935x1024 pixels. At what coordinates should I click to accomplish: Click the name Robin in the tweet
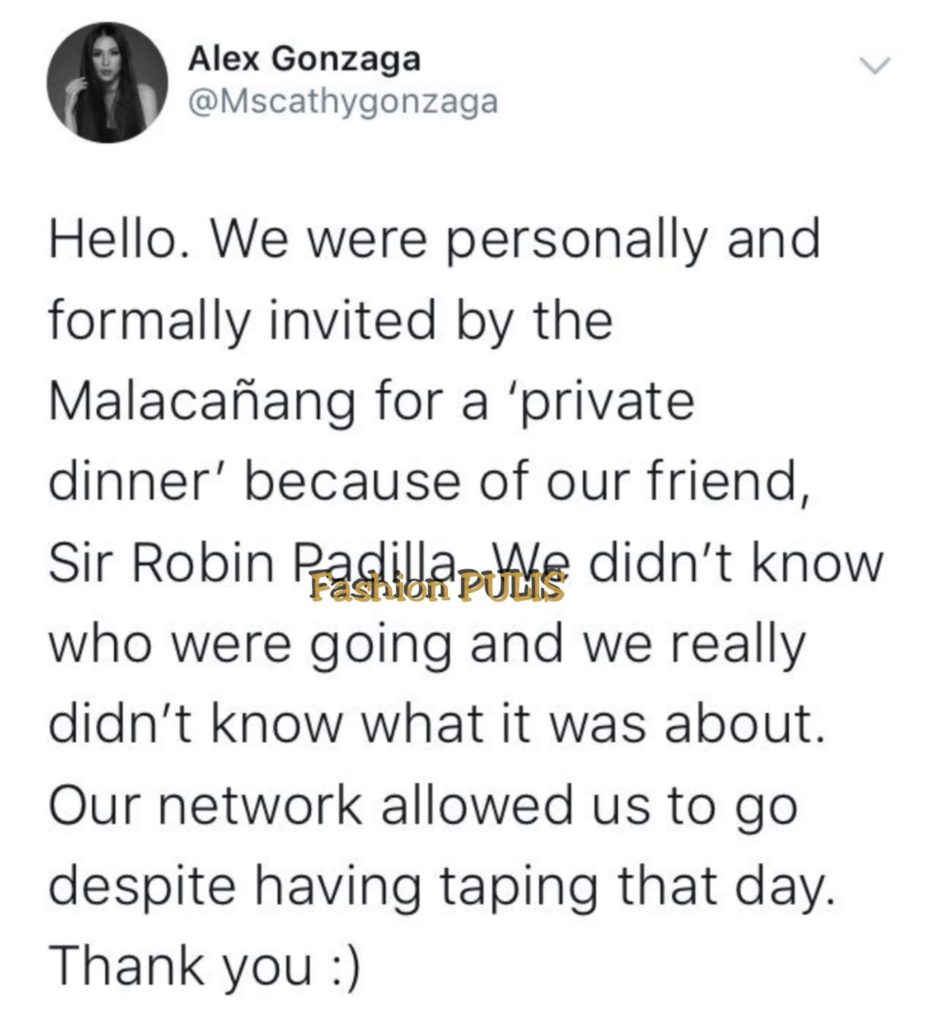204,563
